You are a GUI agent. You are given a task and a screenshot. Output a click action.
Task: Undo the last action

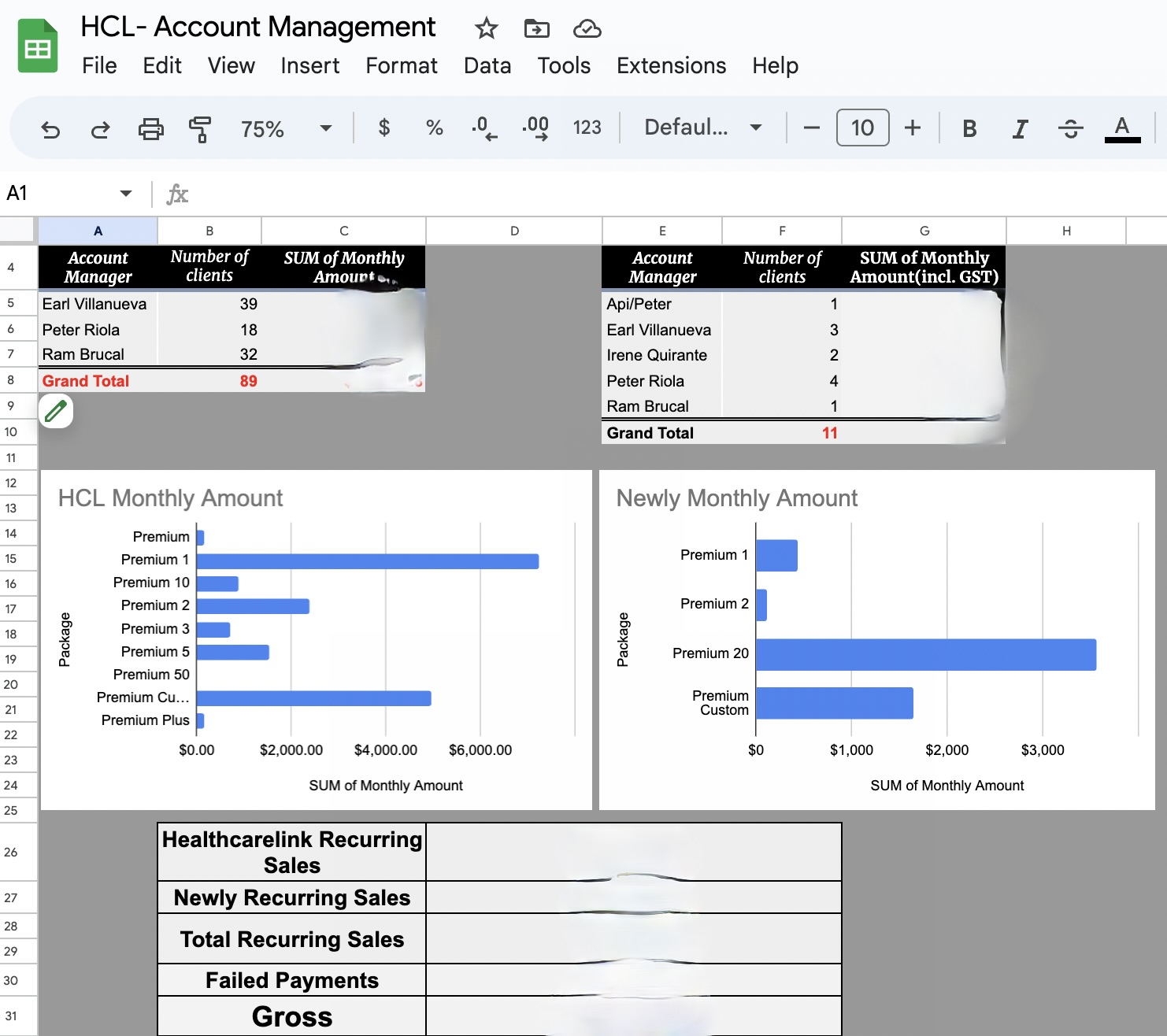50,128
